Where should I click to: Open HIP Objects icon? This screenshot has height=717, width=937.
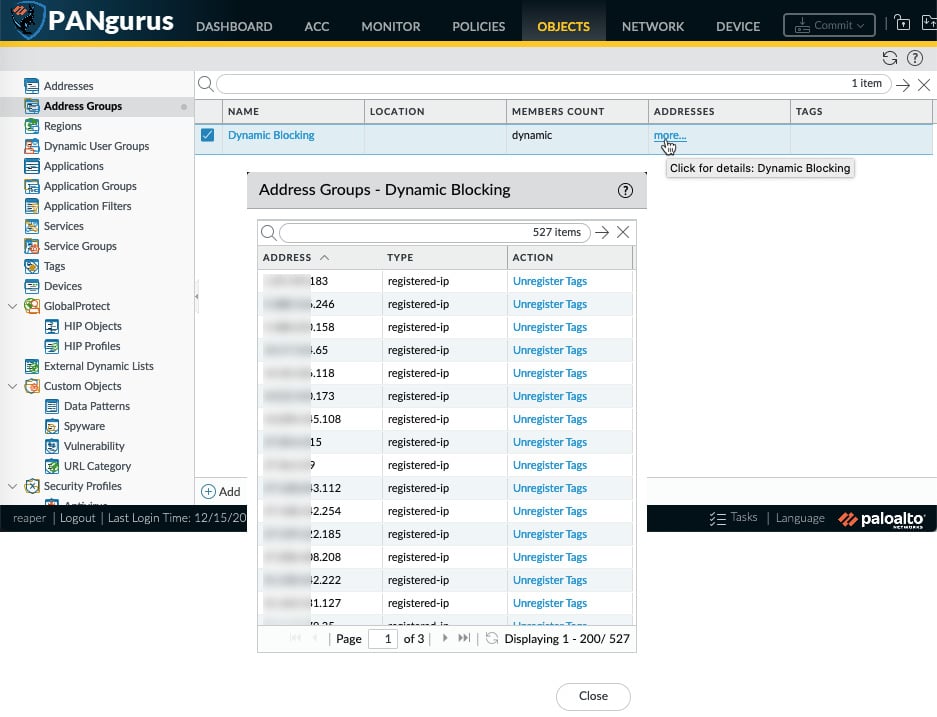pyautogui.click(x=52, y=326)
